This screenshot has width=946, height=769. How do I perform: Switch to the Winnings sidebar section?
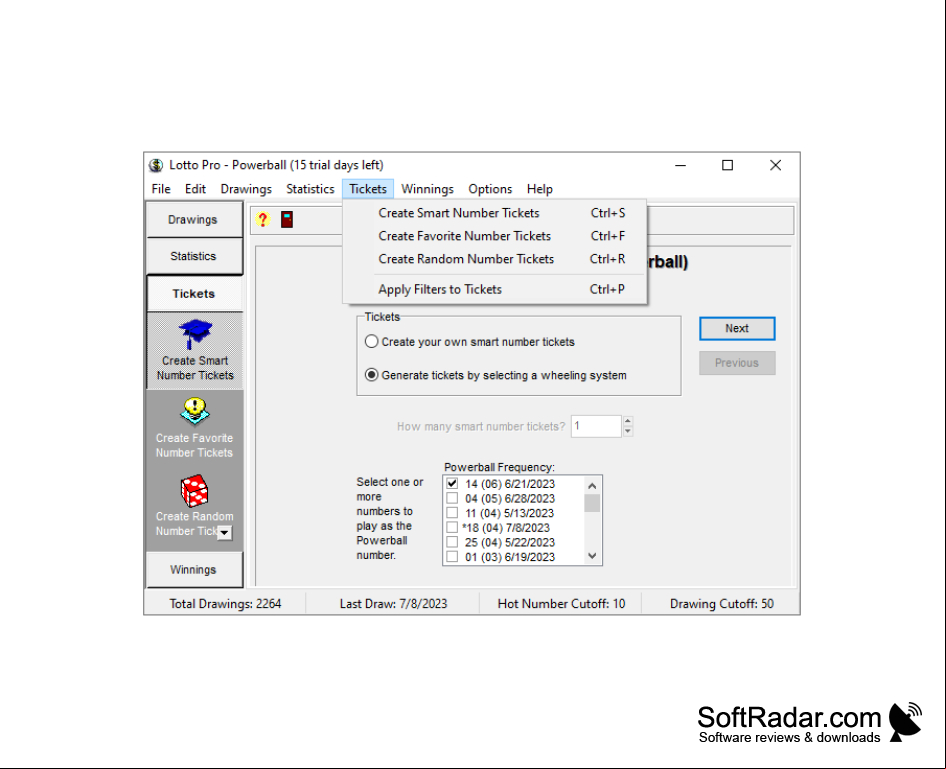194,569
